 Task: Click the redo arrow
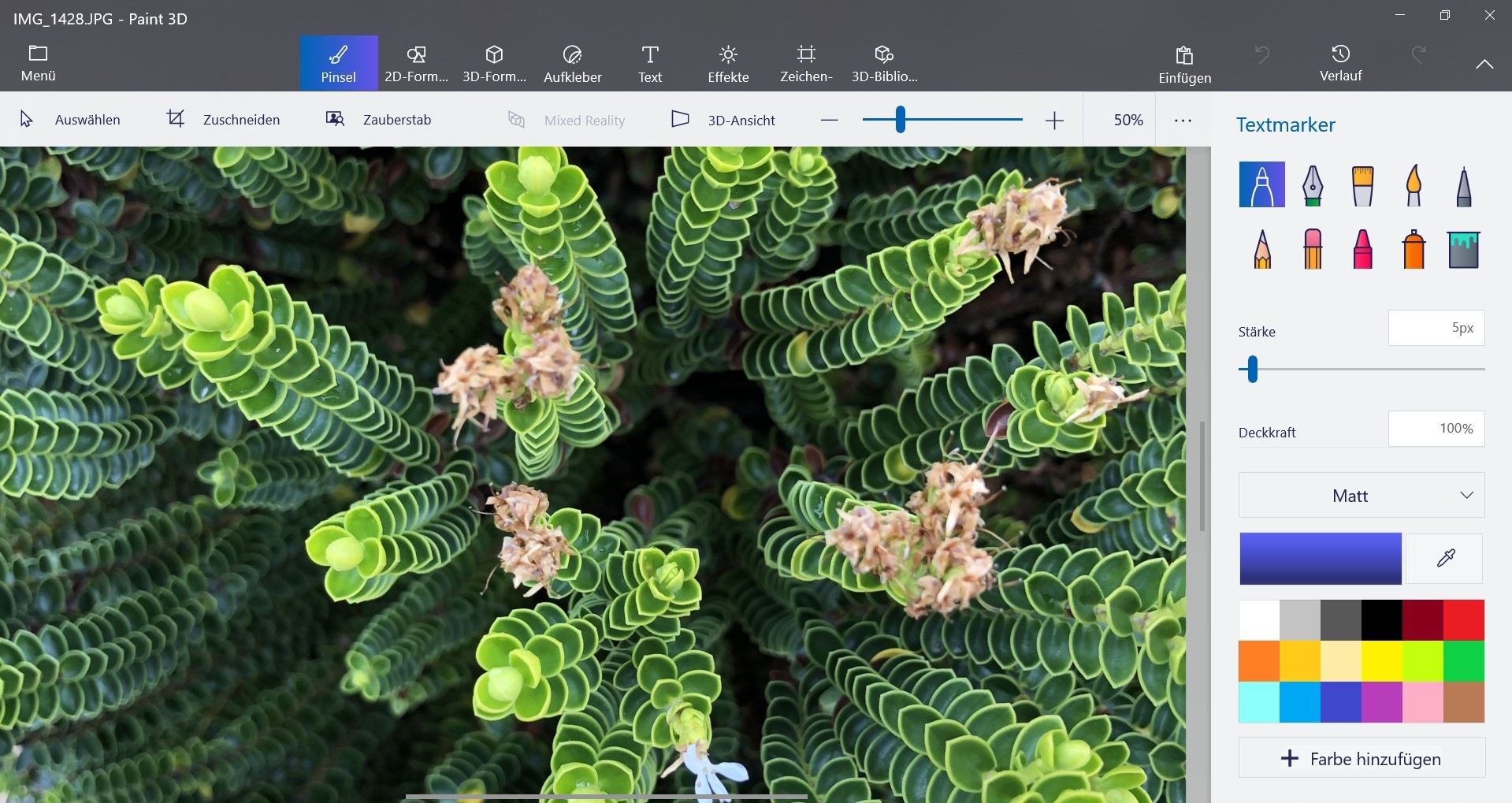1418,54
